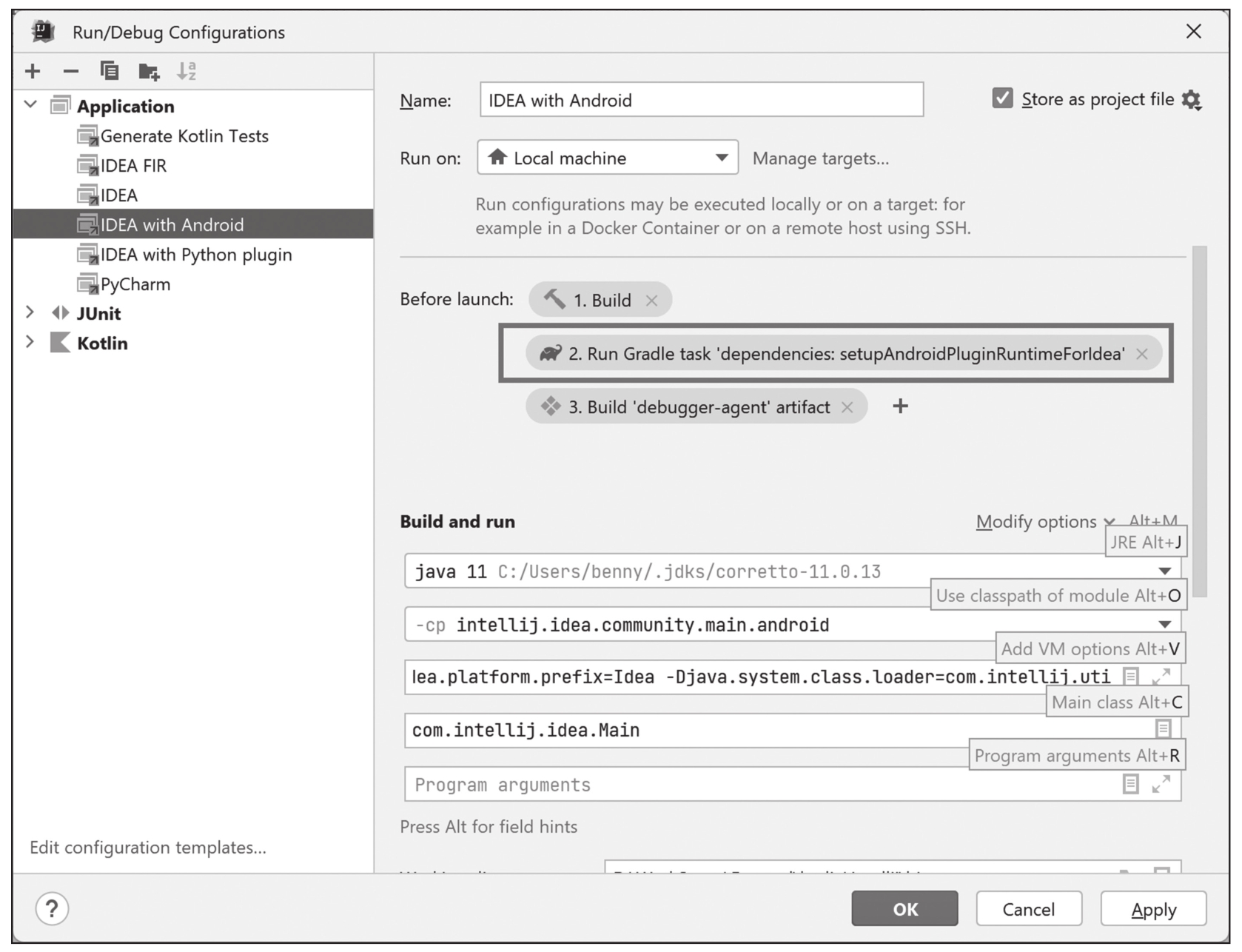Click the Application category label
This screenshot has height=952, width=1242.
pos(126,107)
